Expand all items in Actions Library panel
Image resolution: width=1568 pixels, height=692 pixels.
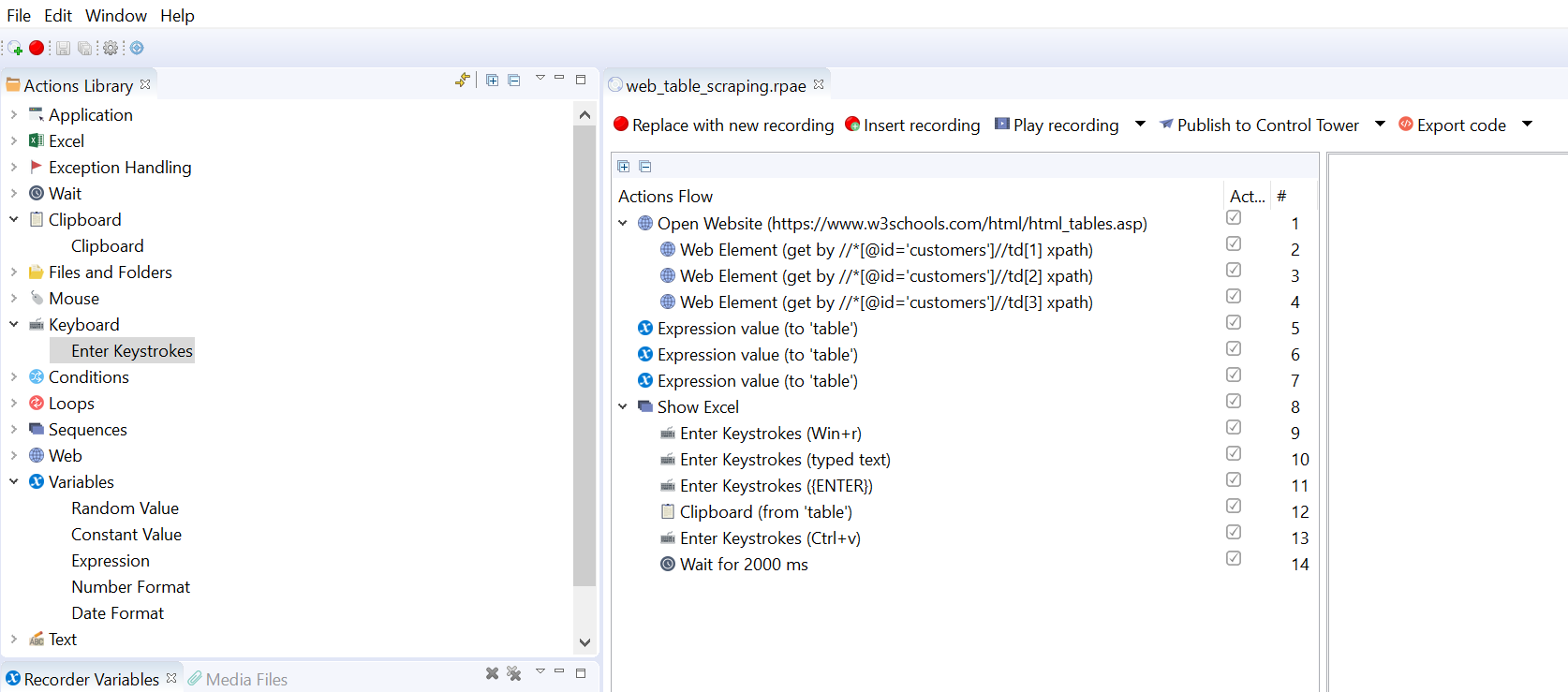(x=493, y=81)
